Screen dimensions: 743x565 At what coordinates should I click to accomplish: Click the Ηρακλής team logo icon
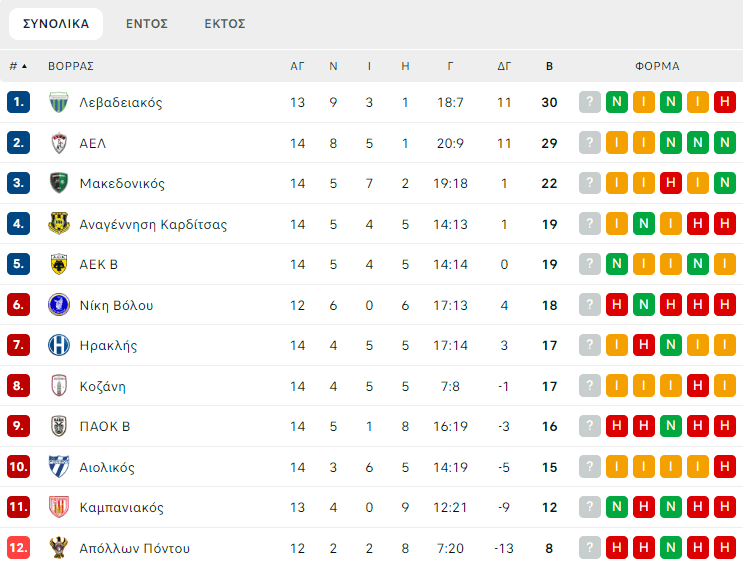pos(59,345)
